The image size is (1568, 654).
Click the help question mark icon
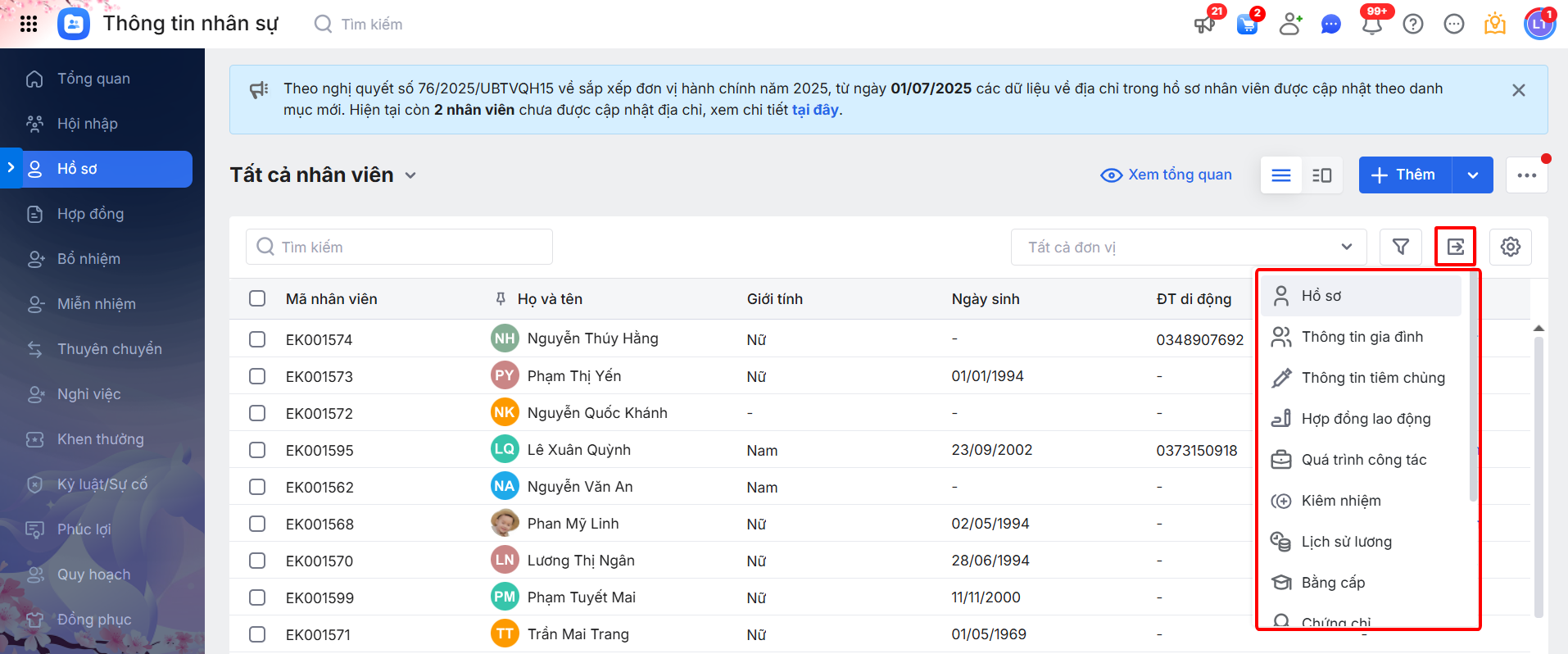(1413, 24)
